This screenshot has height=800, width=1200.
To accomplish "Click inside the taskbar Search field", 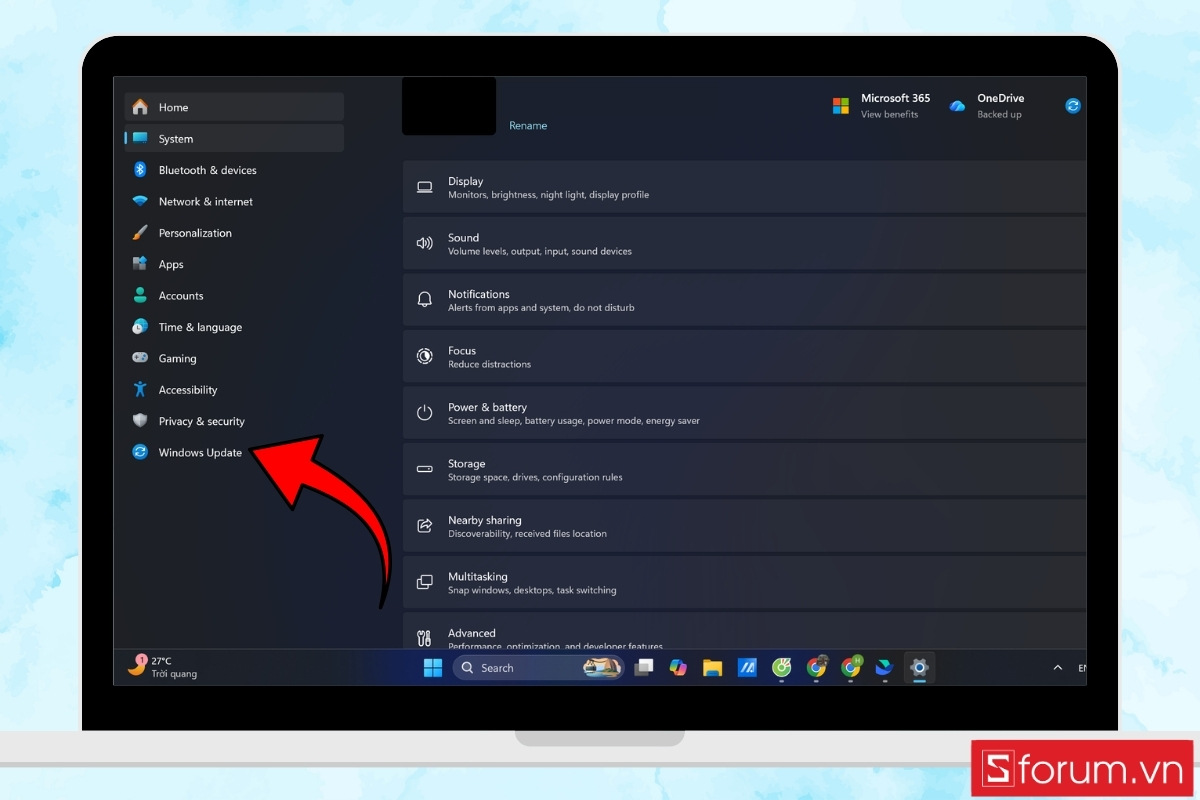I will [520, 667].
